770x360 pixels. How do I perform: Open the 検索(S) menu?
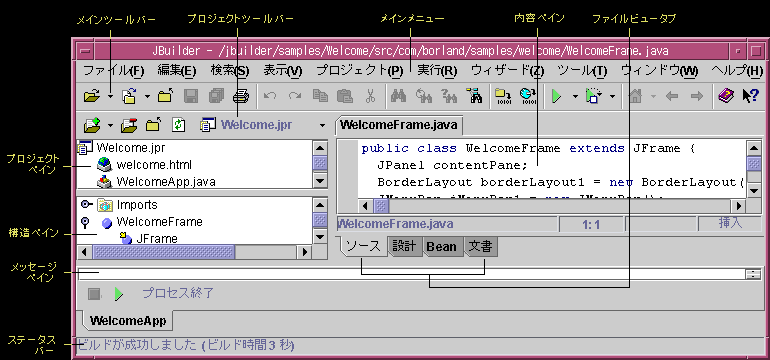tap(230, 71)
